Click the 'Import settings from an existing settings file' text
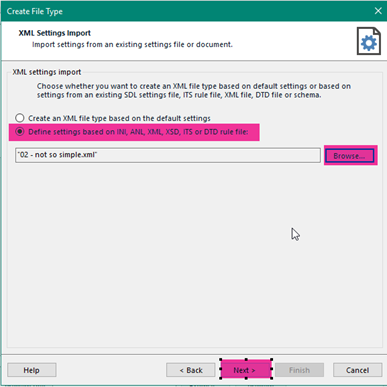The width and height of the screenshot is (387, 387). point(132,44)
